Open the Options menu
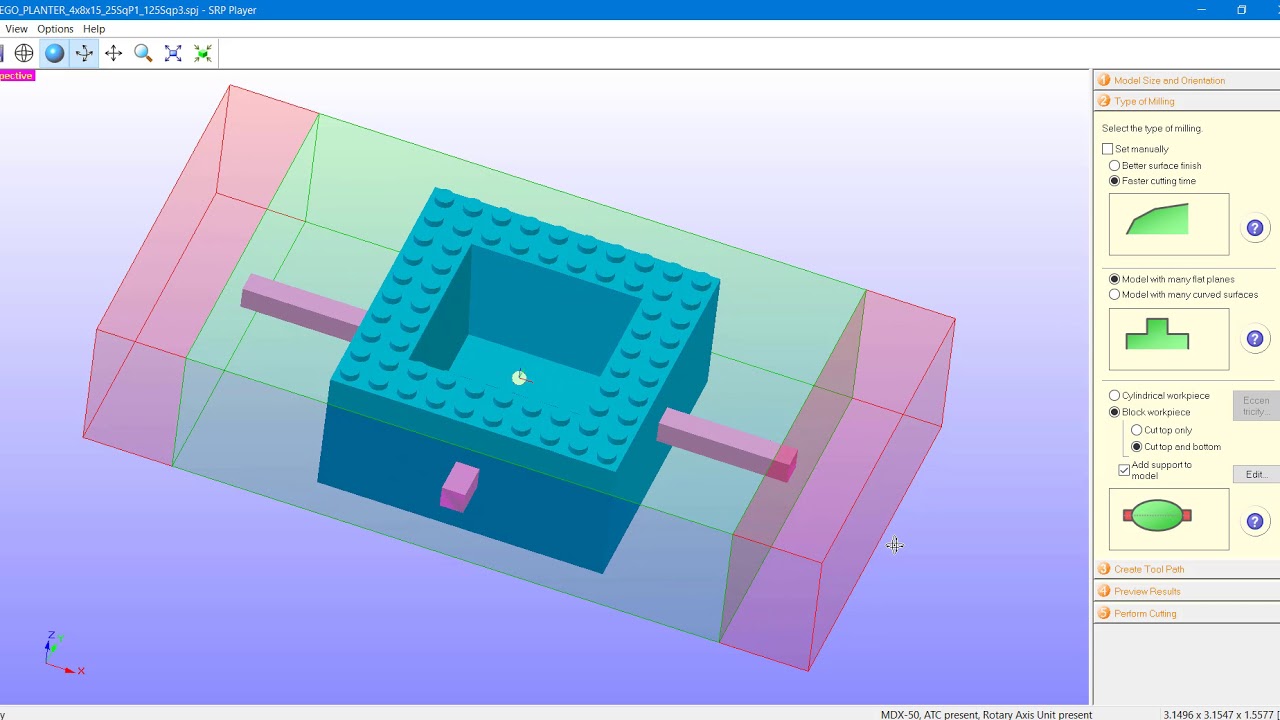This screenshot has width=1280, height=720. point(55,29)
